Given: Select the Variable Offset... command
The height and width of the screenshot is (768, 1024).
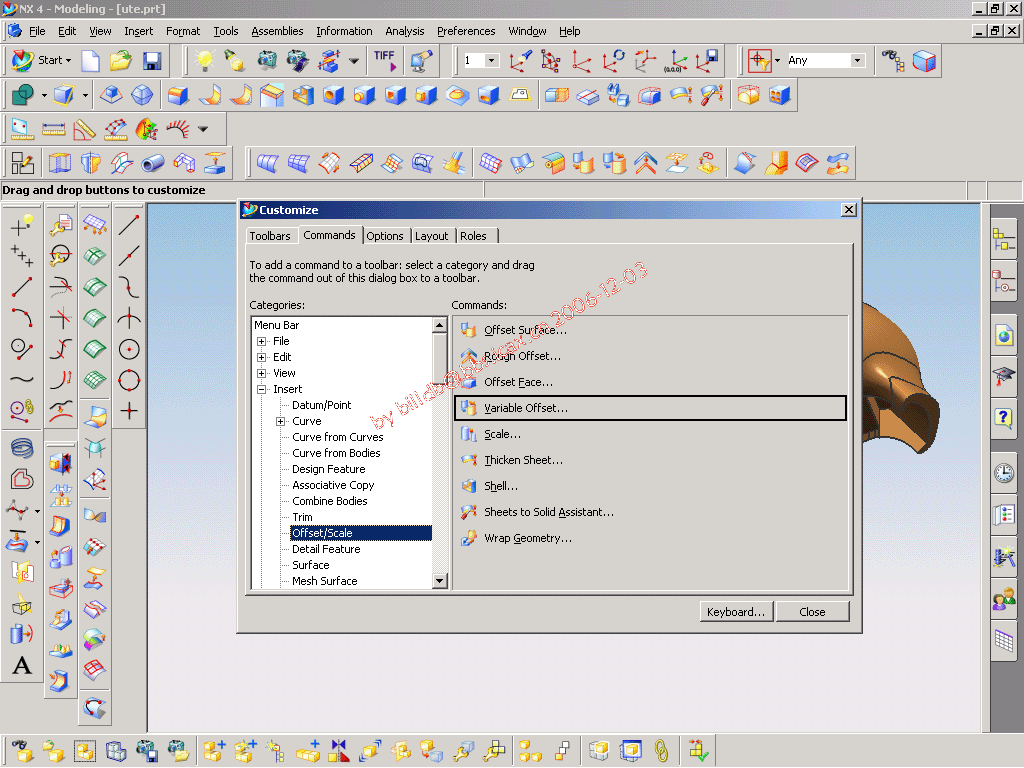Looking at the screenshot, I should click(x=650, y=408).
